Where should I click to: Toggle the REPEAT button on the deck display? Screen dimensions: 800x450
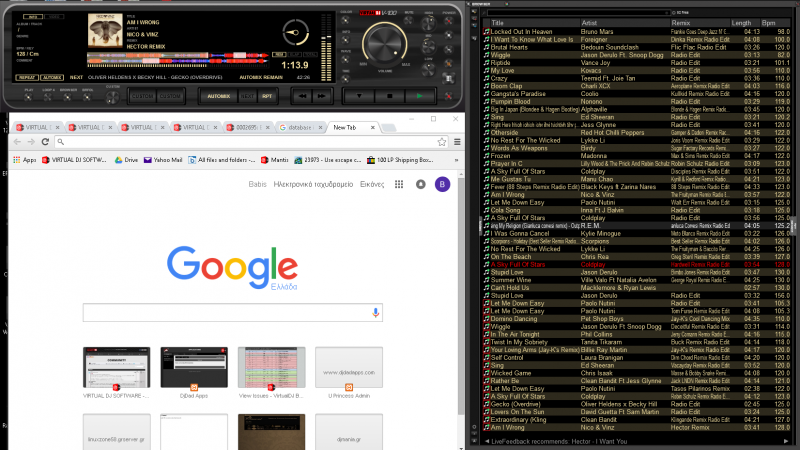(27, 76)
